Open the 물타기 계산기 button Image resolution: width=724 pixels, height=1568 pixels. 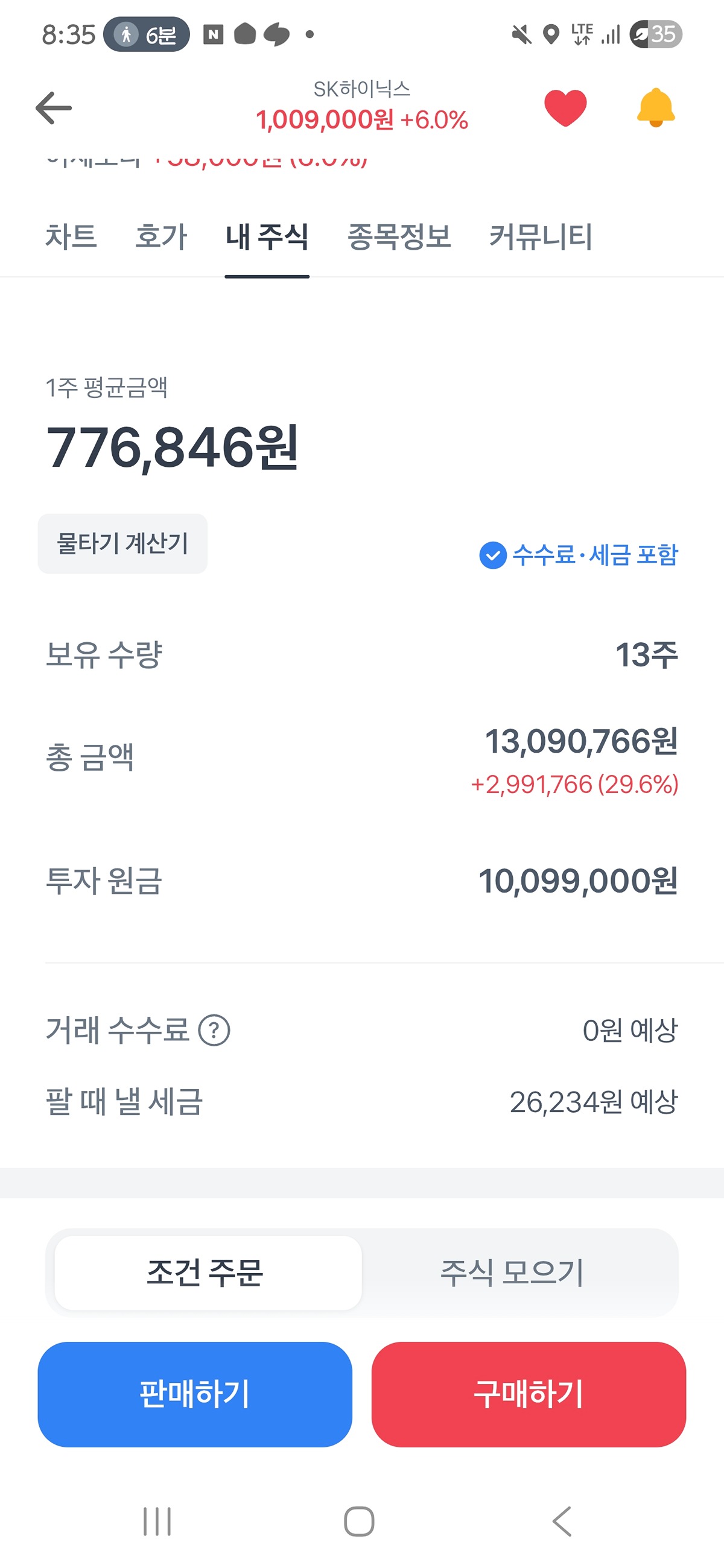122,543
